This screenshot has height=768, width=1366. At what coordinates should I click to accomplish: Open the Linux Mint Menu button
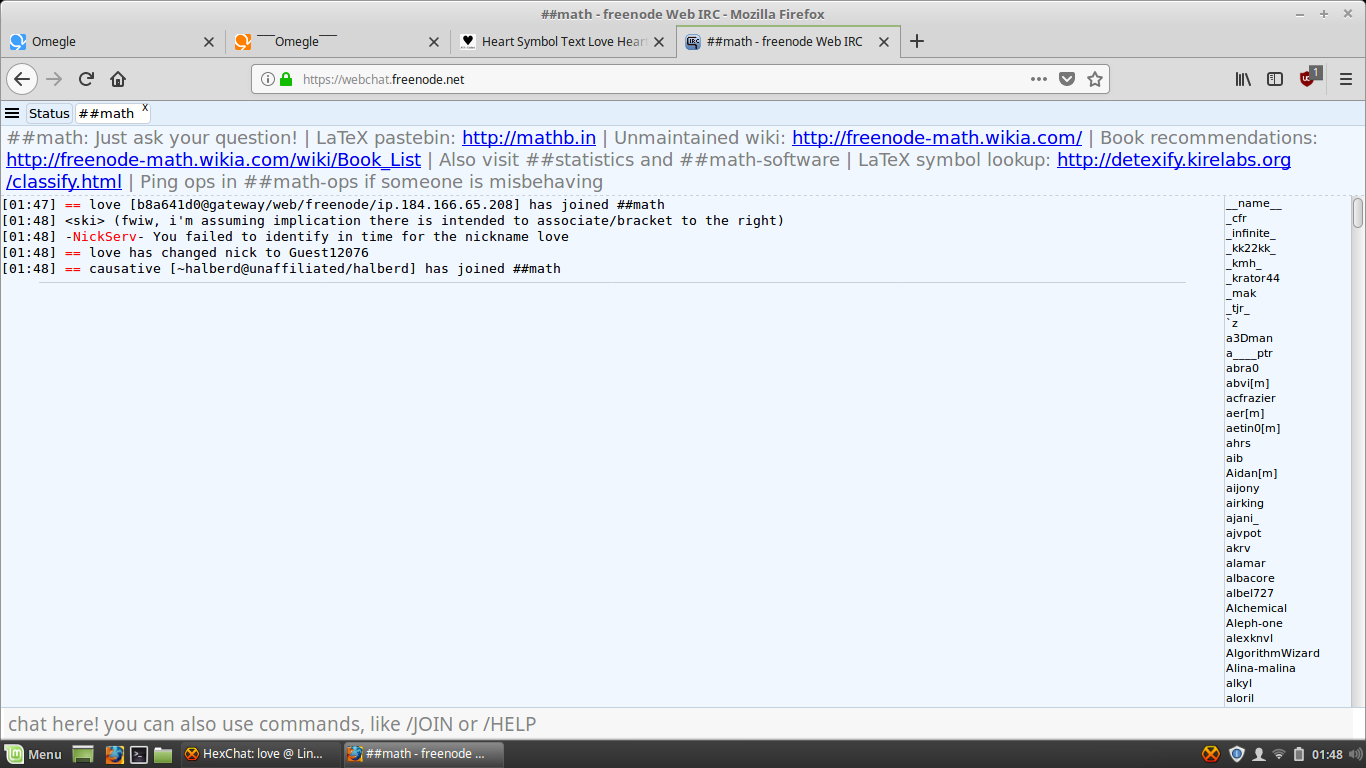(x=34, y=754)
